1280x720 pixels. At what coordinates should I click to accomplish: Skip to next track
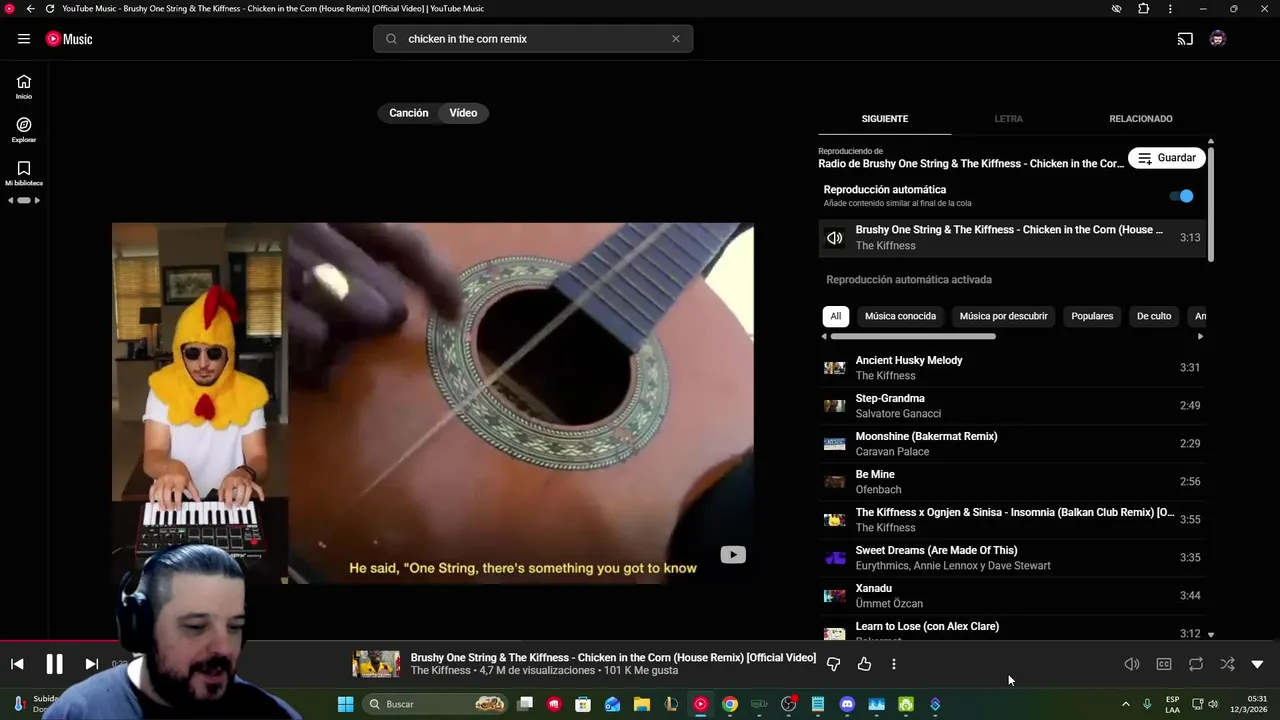91,664
